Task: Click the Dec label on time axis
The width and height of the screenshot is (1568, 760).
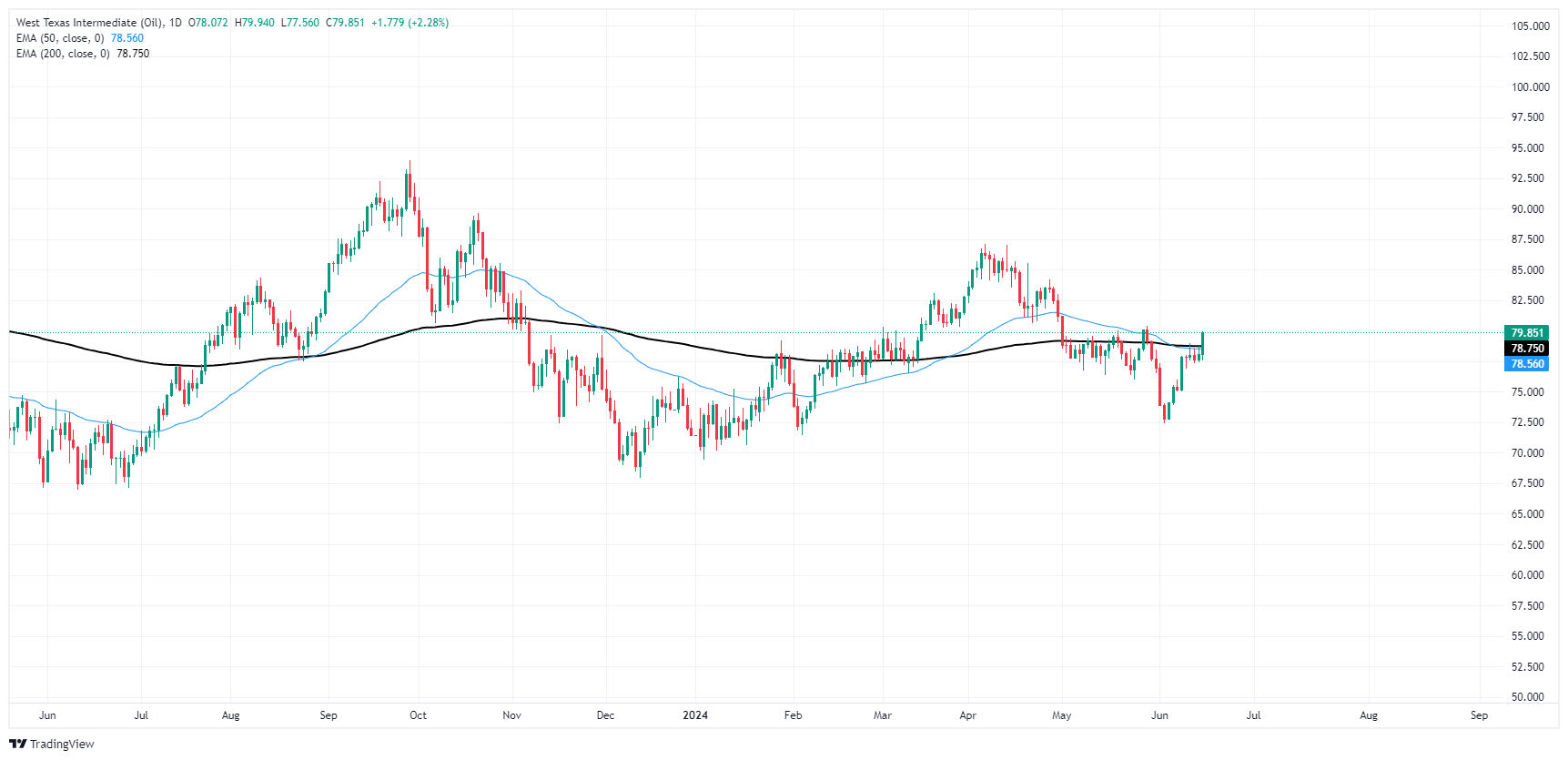Action: point(605,715)
